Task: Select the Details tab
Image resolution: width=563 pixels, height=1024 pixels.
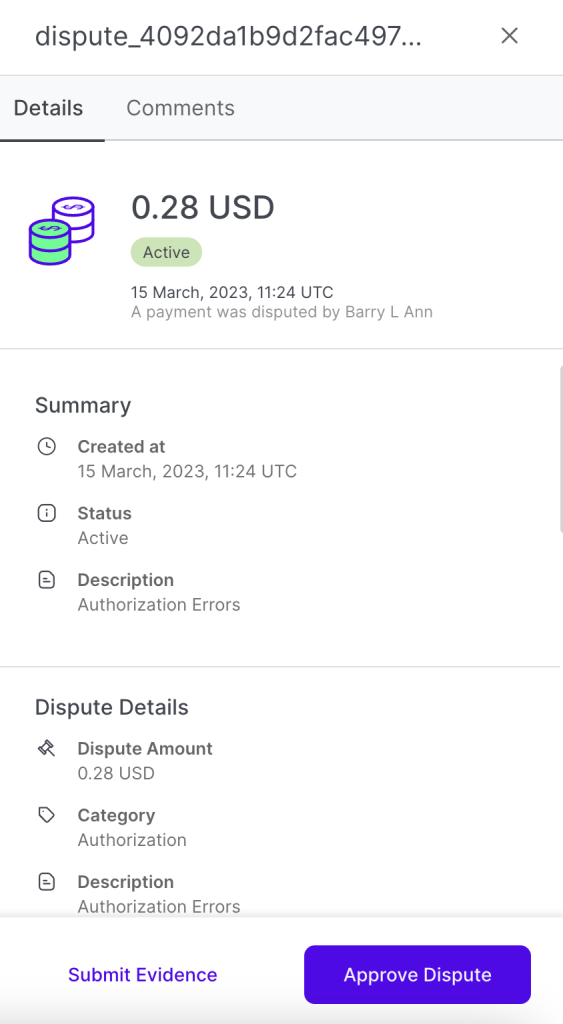Action: pos(48,108)
